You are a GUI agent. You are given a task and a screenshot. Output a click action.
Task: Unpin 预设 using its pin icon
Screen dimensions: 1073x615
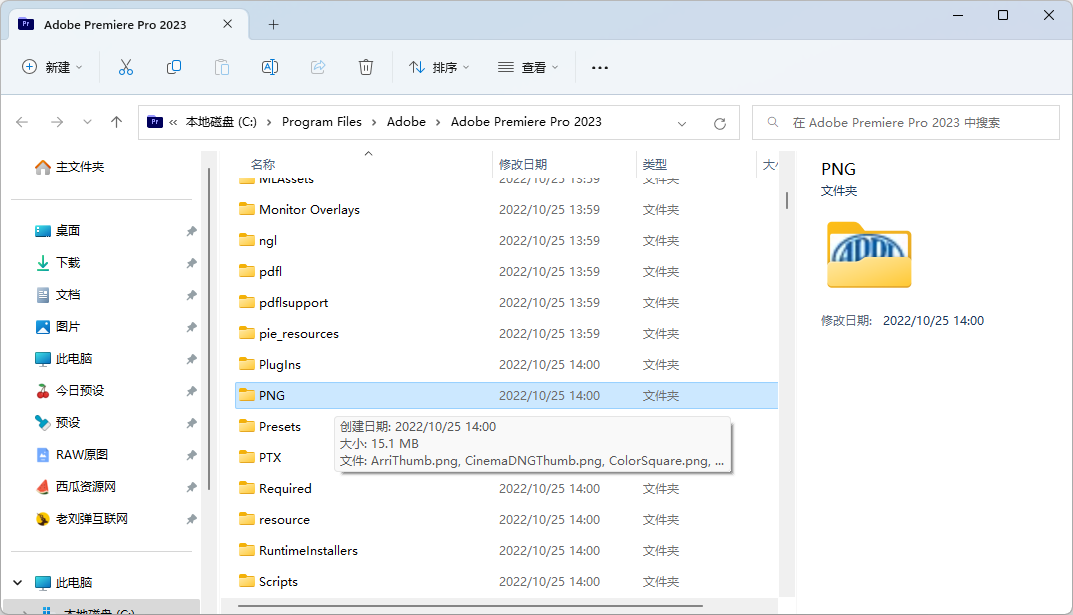[x=192, y=423]
